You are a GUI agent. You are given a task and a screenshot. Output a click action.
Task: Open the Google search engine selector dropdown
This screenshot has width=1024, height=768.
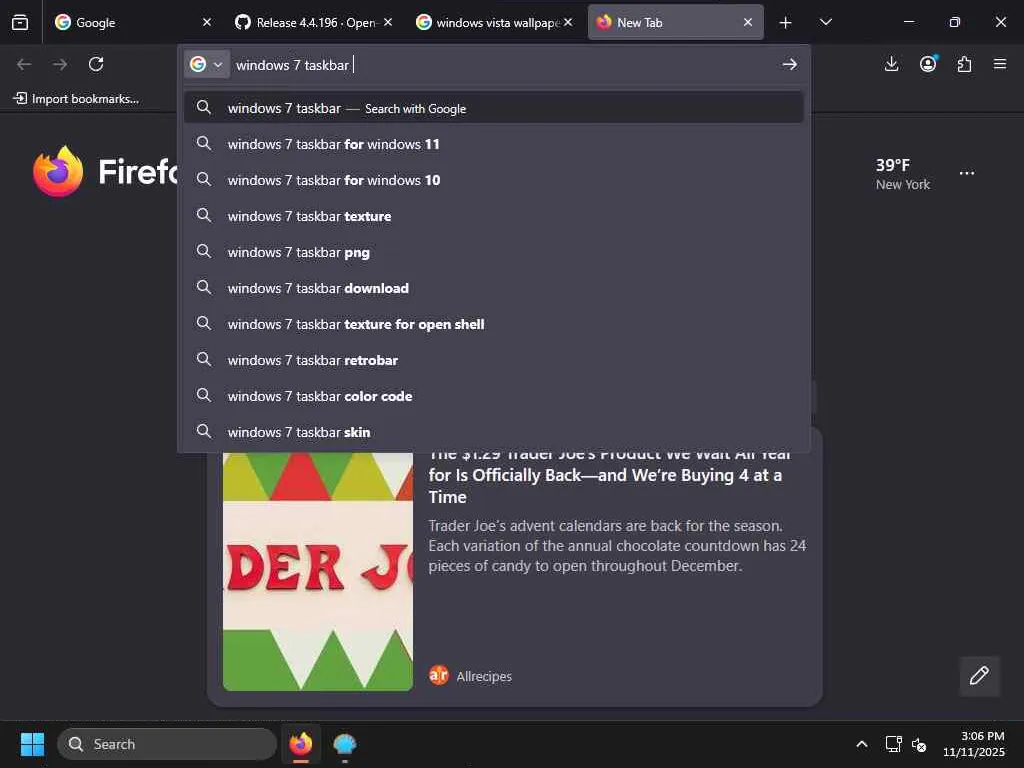206,64
